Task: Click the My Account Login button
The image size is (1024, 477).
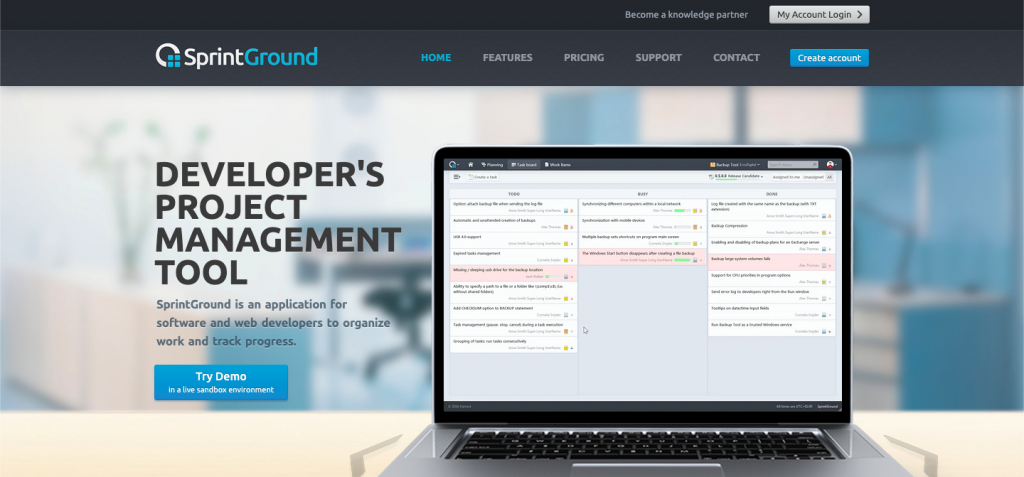Action: click(820, 14)
